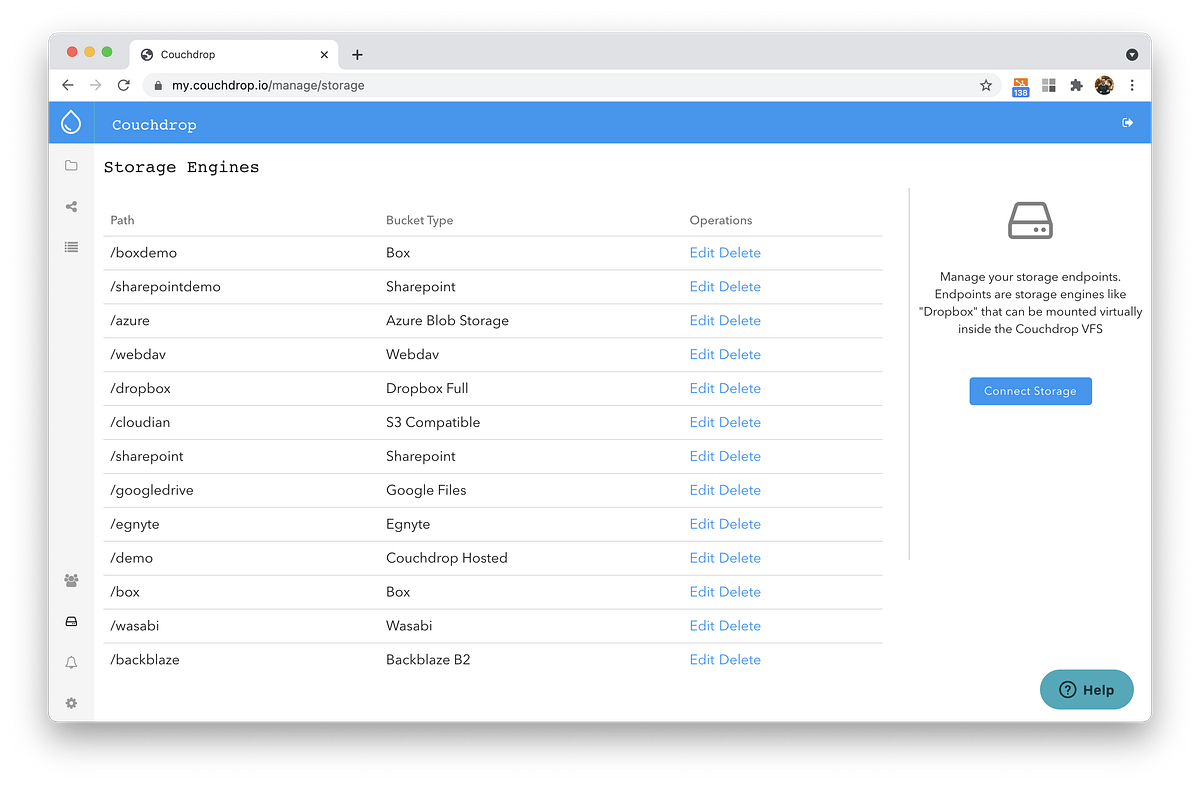1200x786 pixels.
Task: Delete the /wasabi storage engine
Action: coord(743,625)
